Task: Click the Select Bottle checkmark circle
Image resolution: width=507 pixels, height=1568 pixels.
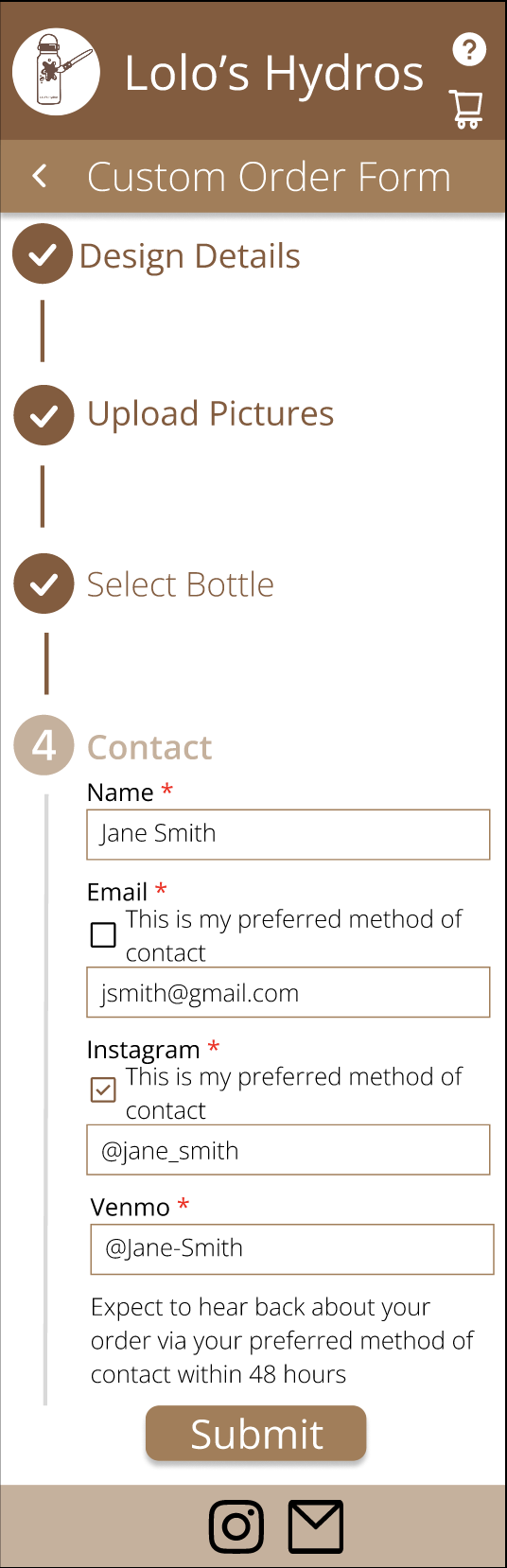Action: pyautogui.click(x=44, y=584)
